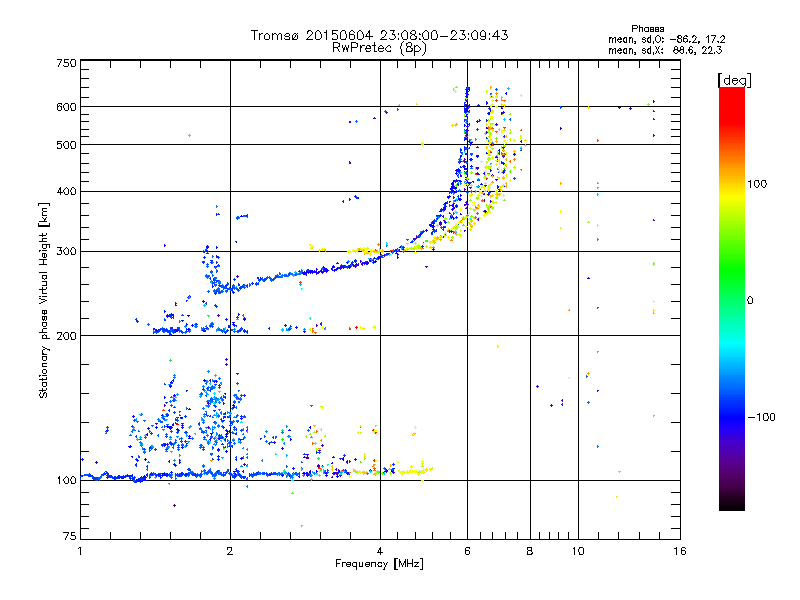Click the colorbar label '0'
The image size is (800, 600).
click(750, 300)
